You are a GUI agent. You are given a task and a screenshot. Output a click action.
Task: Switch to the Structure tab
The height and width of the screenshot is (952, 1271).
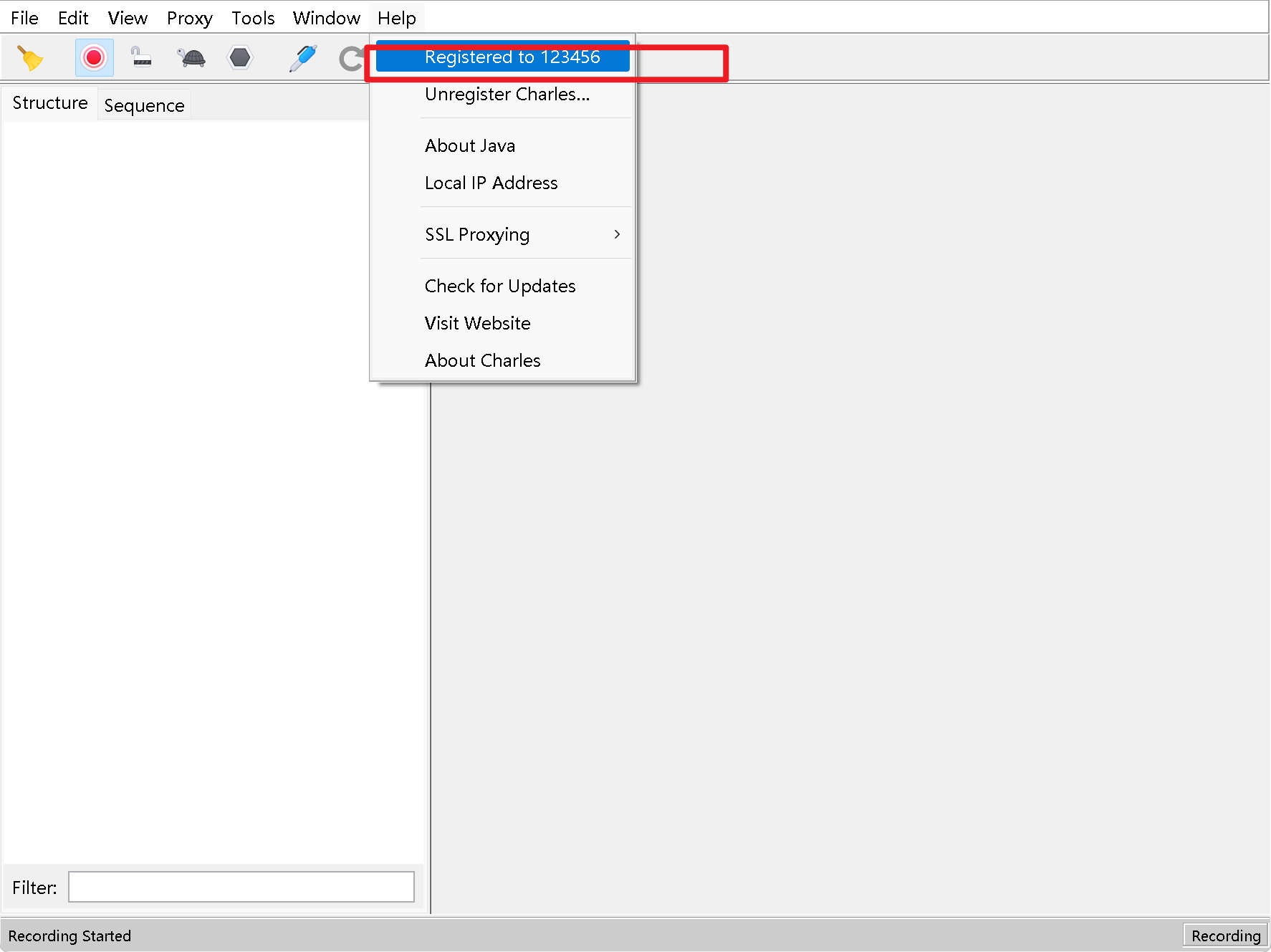tap(50, 103)
